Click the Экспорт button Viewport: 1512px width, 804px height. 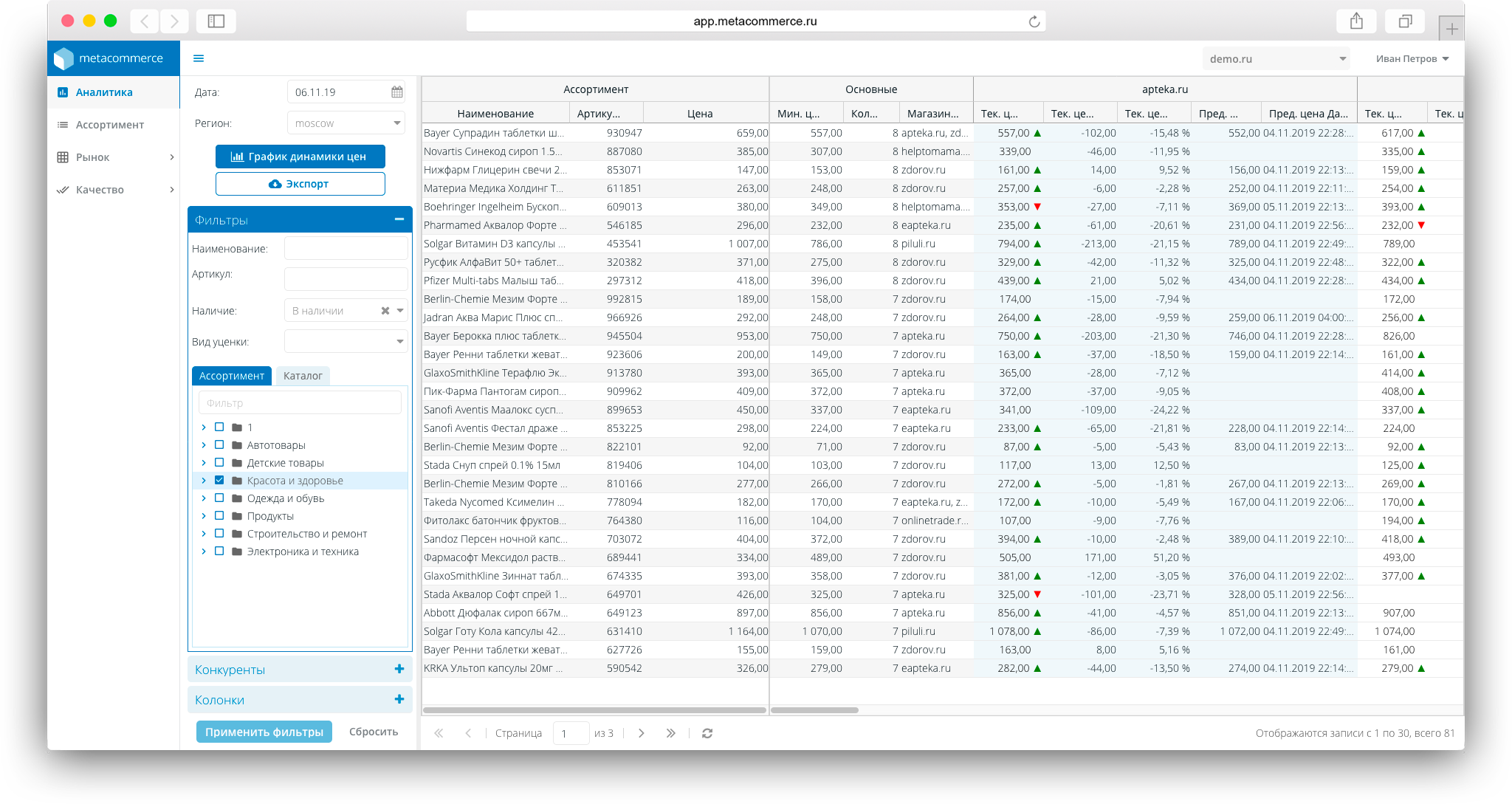pyautogui.click(x=300, y=184)
